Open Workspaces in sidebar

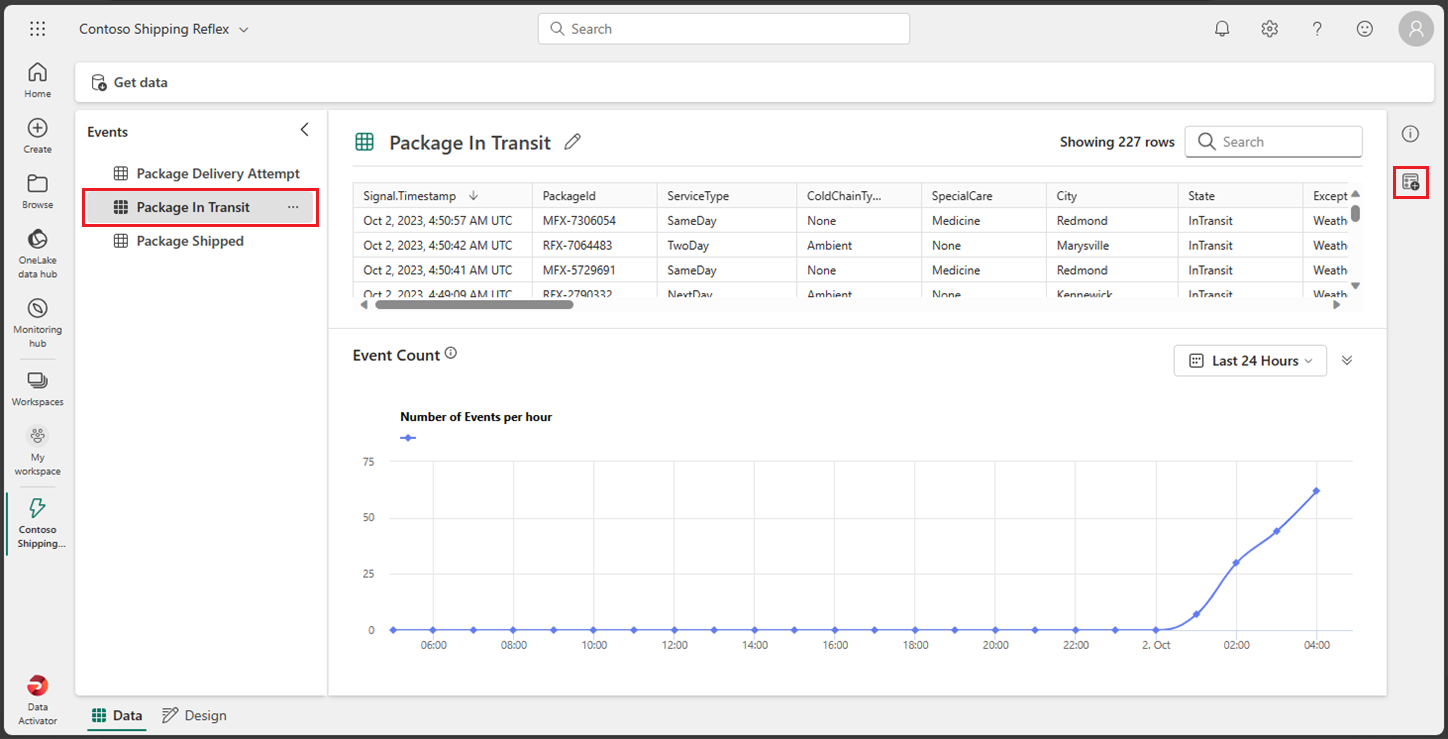click(x=37, y=389)
